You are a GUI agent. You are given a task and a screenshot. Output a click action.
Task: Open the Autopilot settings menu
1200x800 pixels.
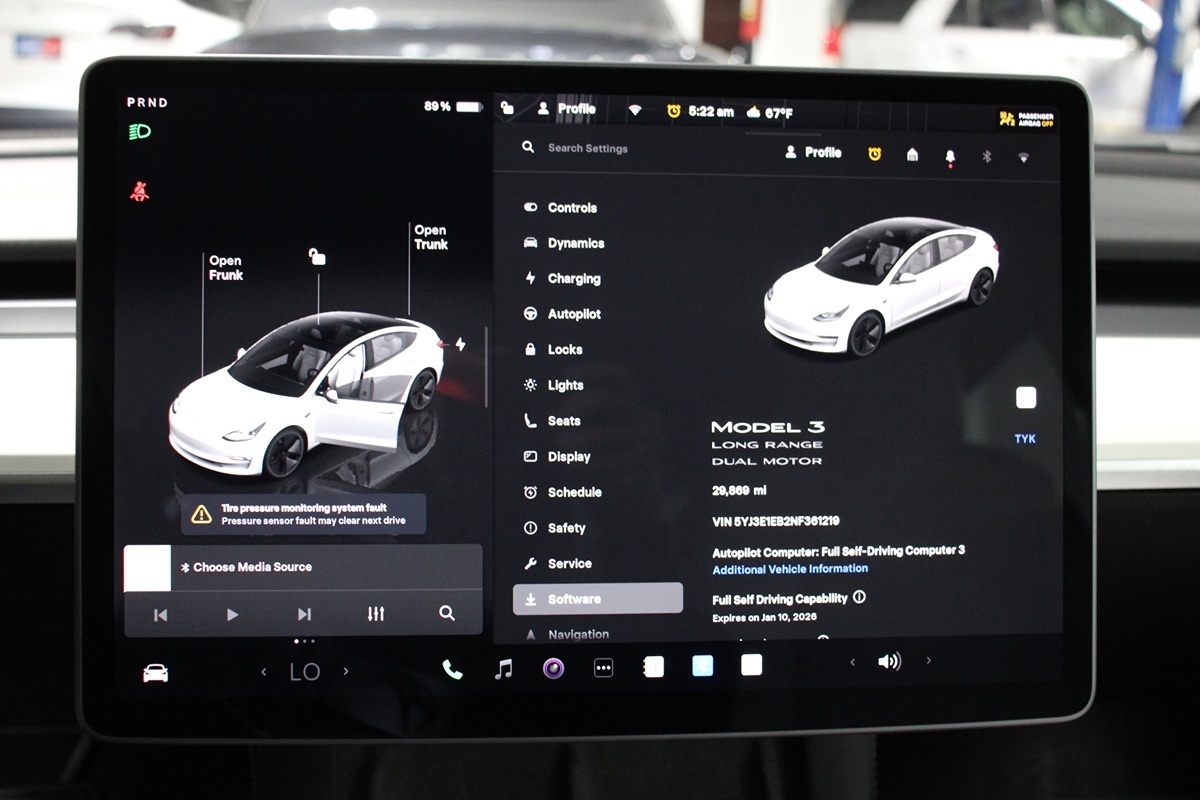click(x=573, y=314)
